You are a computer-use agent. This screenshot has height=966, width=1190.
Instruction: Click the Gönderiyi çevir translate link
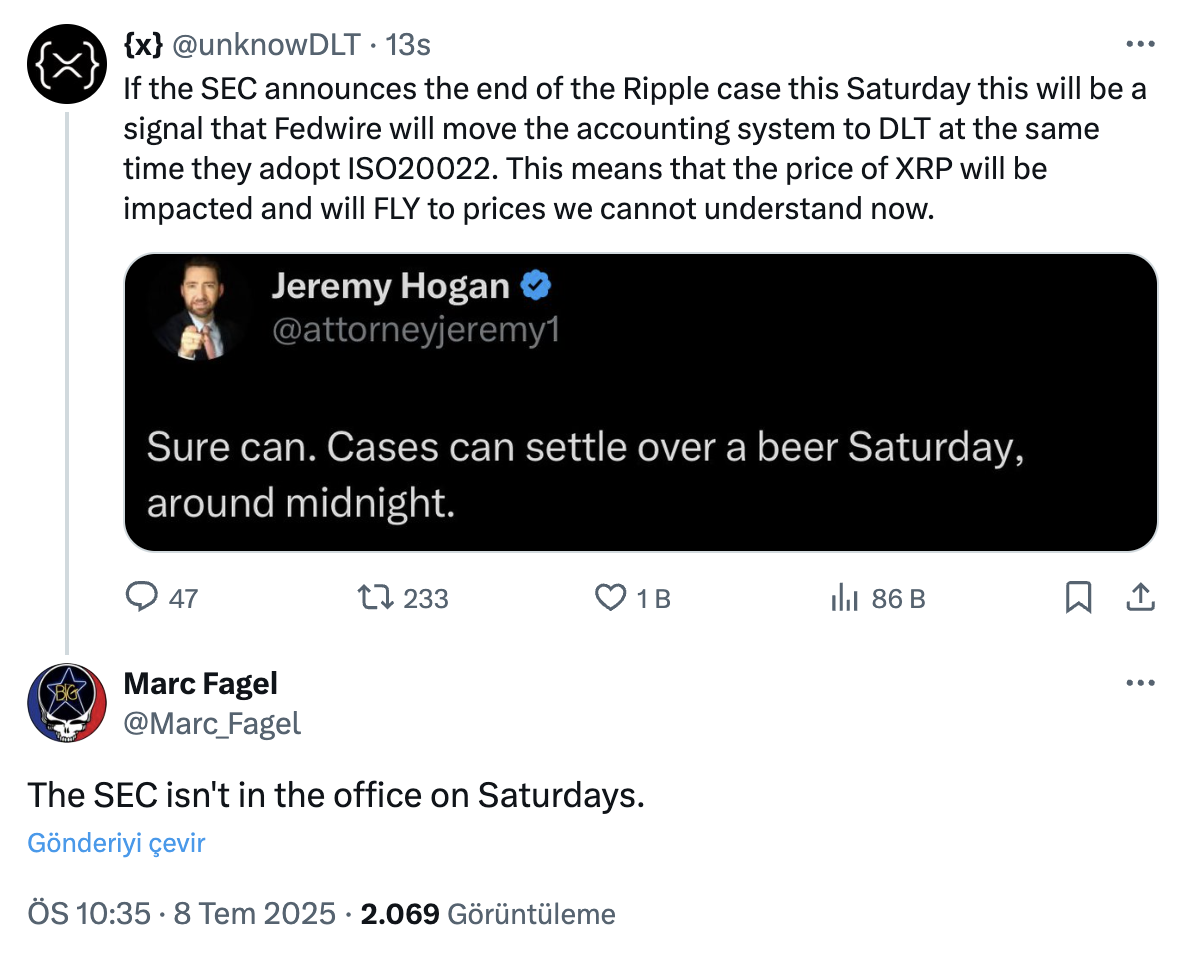pos(116,843)
